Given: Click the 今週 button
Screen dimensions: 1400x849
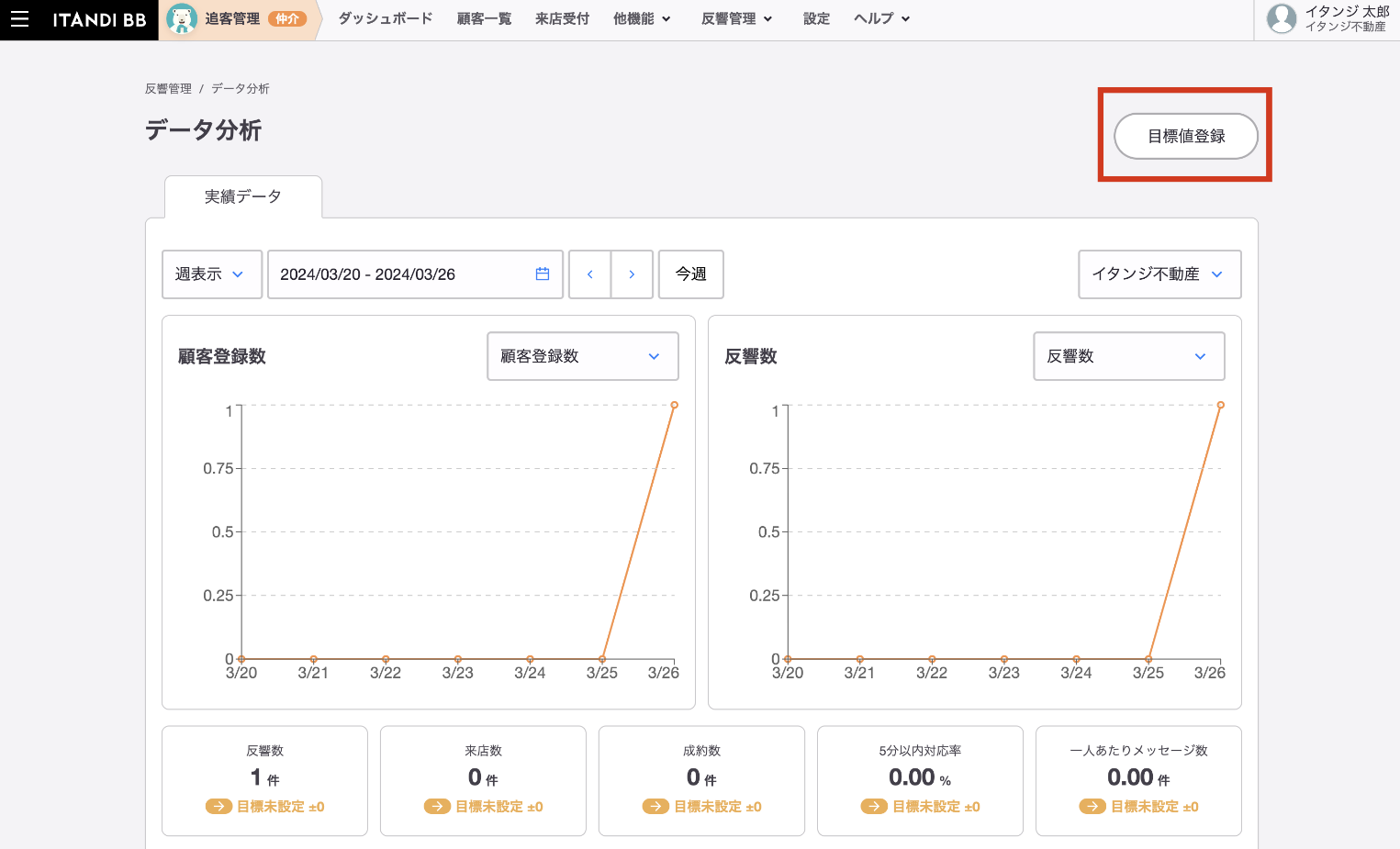Looking at the screenshot, I should click(x=691, y=274).
